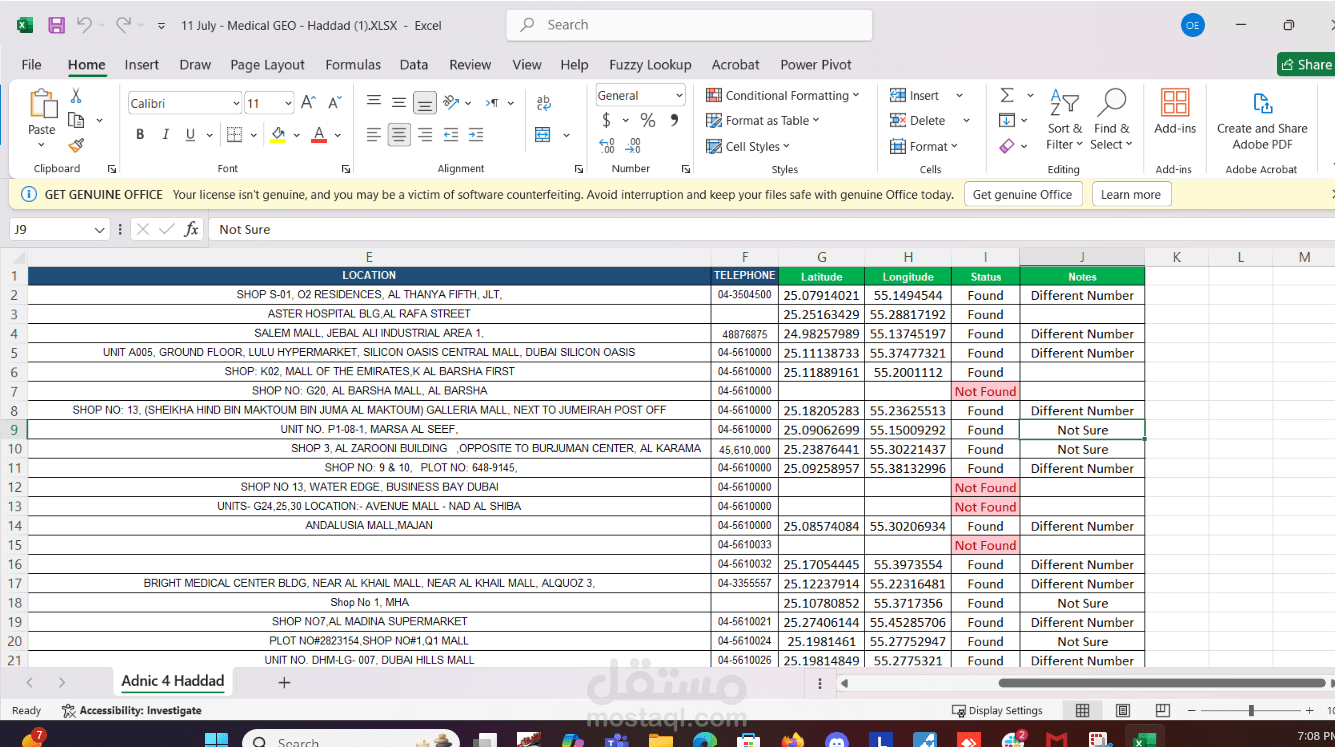This screenshot has width=1335, height=747.
Task: Add a new sheet with plus button
Action: (x=284, y=683)
